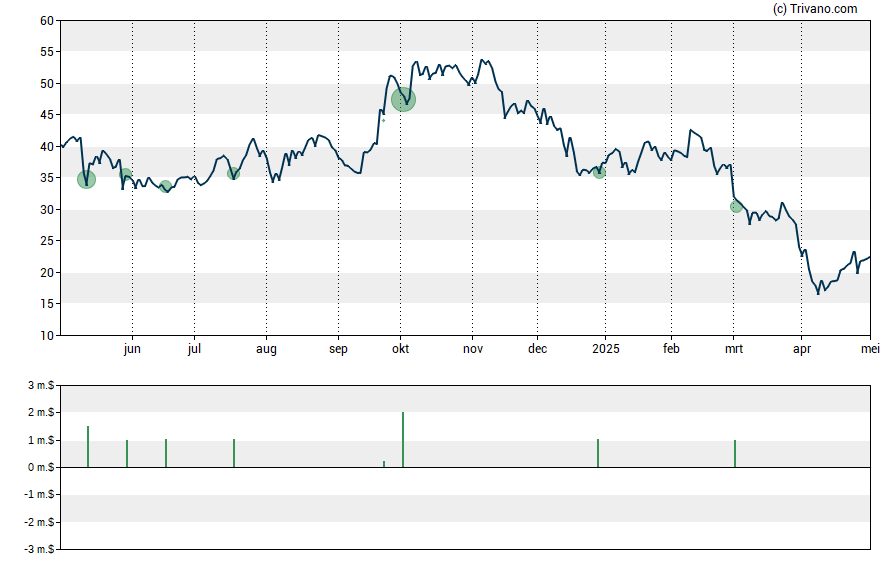Click the '40' price axis label

47,147
